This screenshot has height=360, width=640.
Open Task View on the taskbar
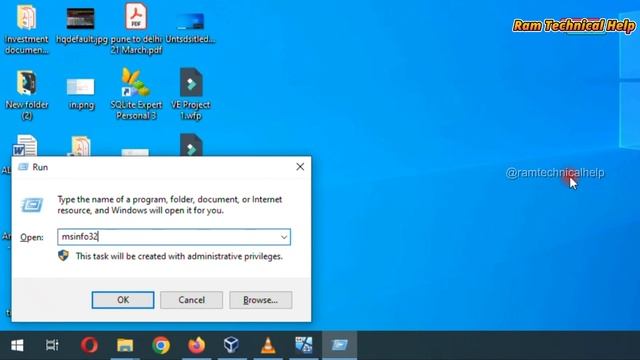coord(52,346)
